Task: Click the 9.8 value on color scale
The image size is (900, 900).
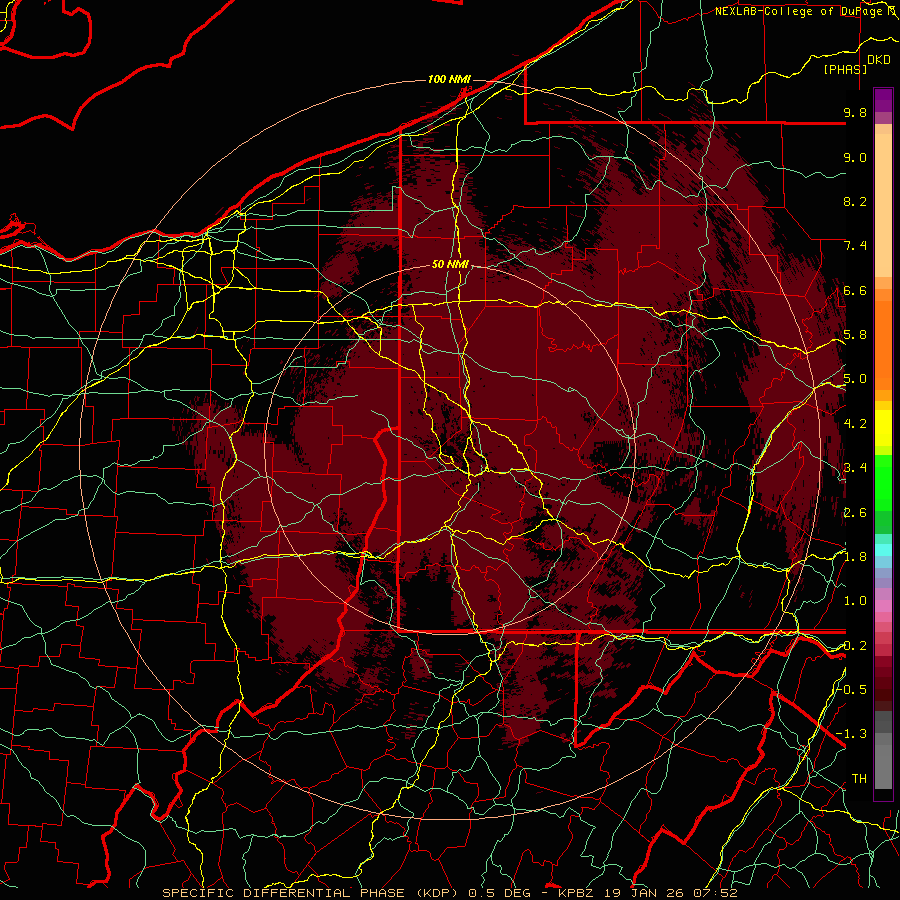Action: (855, 112)
